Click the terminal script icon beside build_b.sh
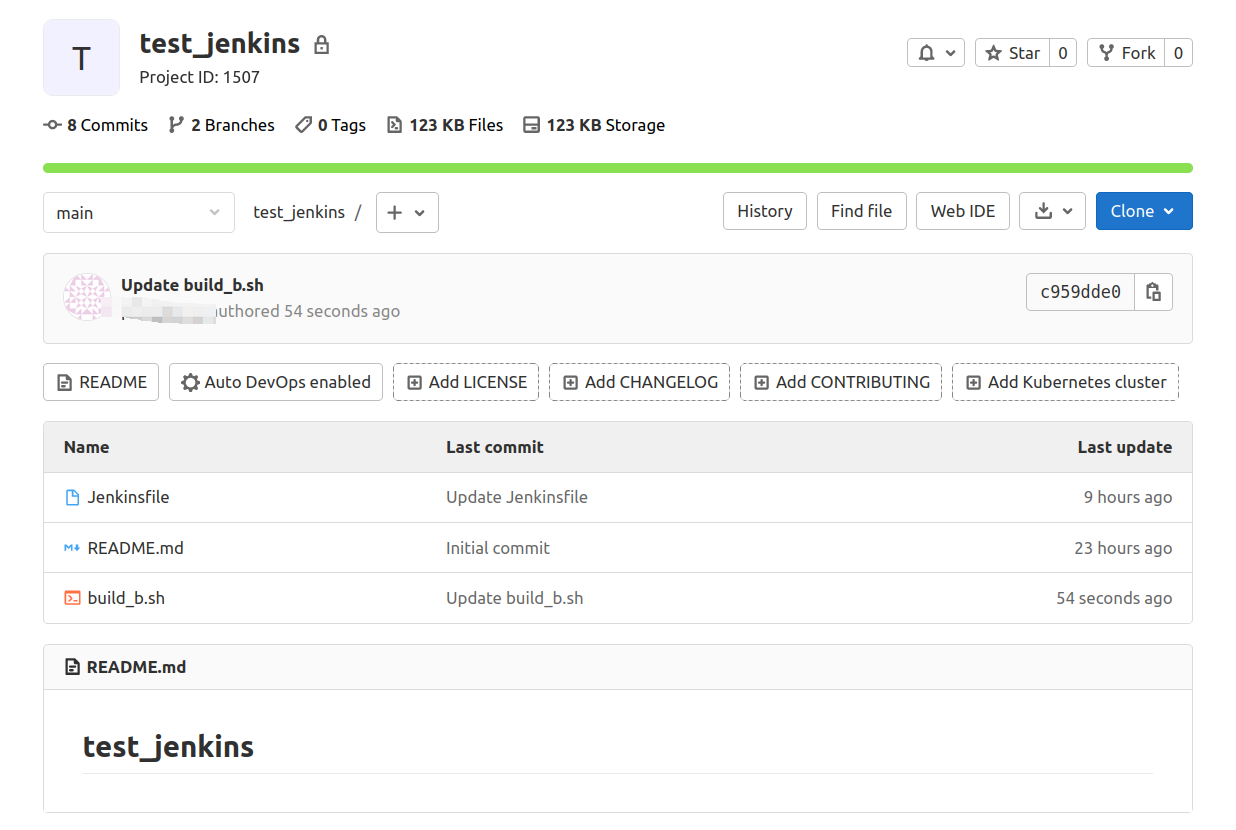 71,597
